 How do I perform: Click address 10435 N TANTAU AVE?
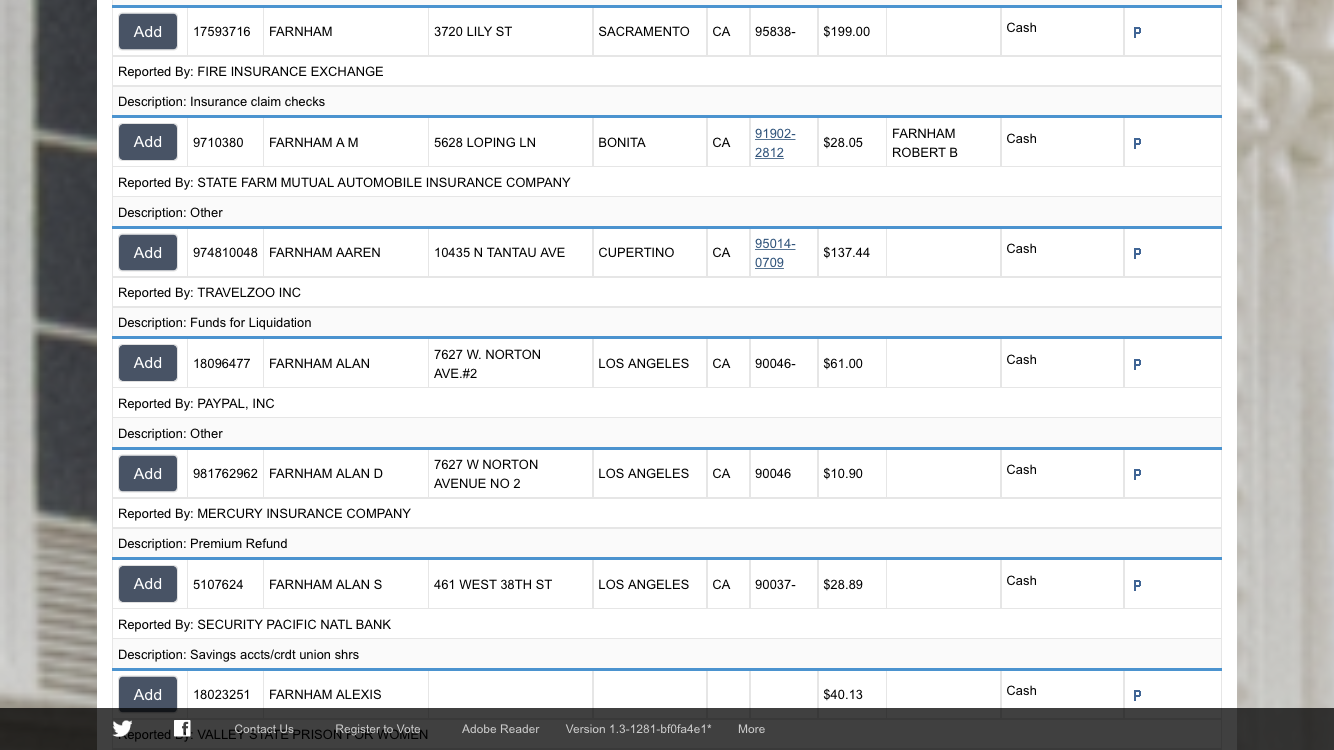500,253
